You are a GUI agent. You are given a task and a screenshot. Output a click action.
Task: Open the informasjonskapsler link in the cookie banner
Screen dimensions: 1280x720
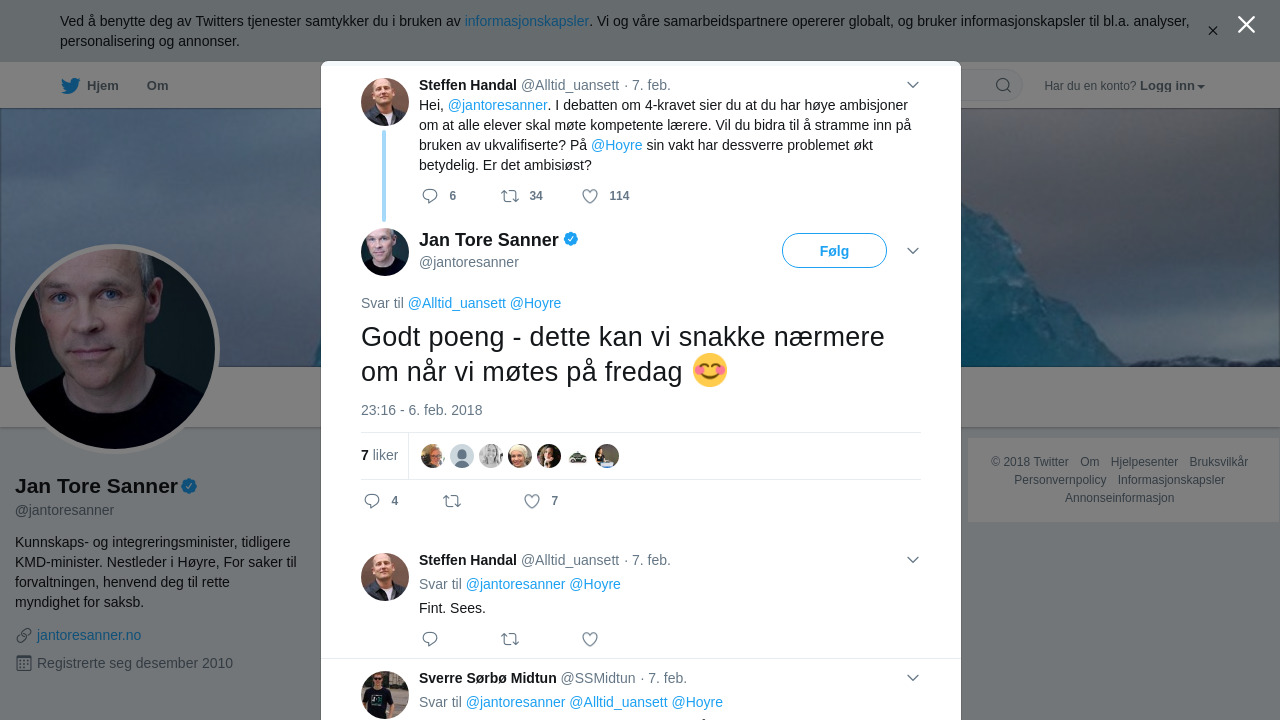click(x=526, y=21)
